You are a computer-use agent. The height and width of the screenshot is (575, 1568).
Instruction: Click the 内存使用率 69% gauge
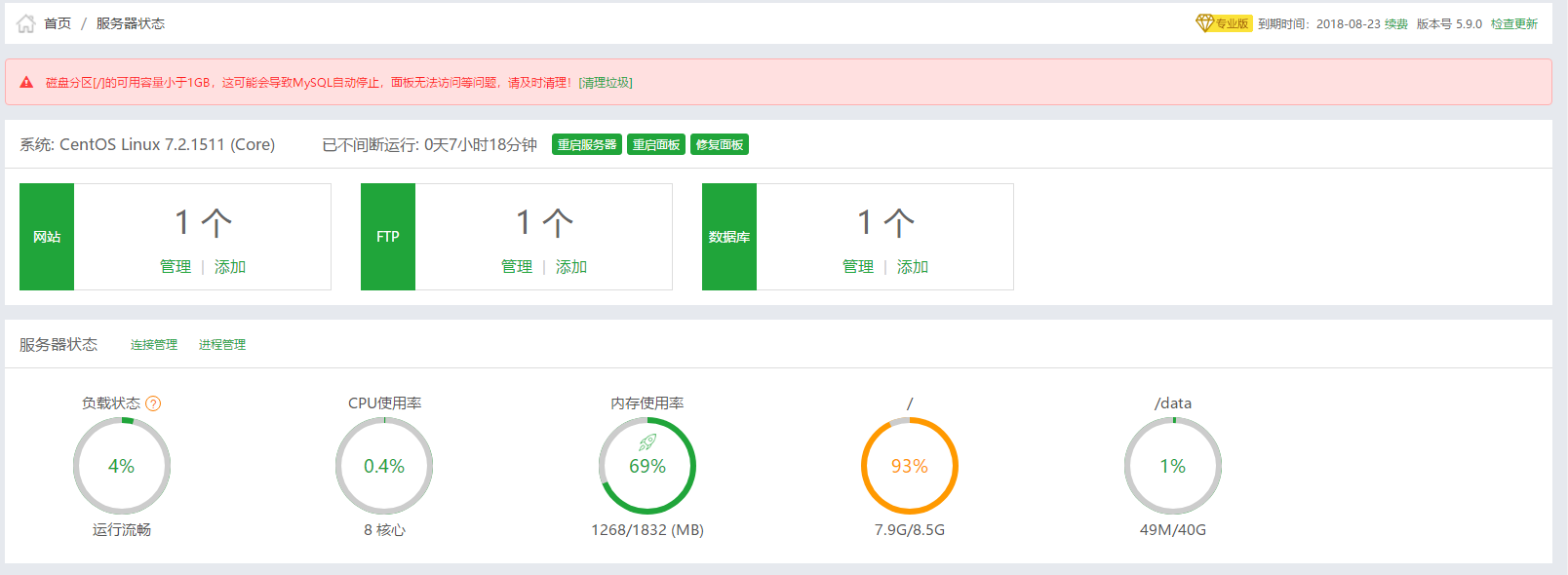pos(647,466)
